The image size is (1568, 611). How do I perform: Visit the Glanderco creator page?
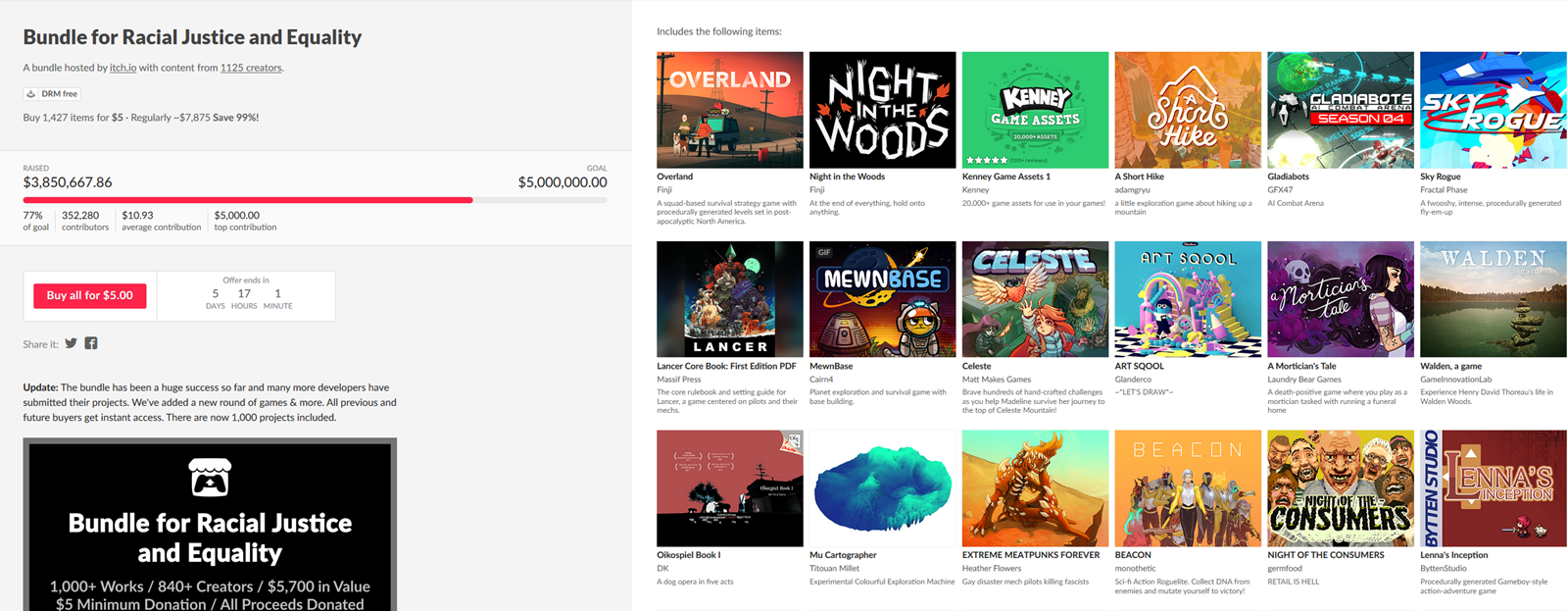(1133, 380)
